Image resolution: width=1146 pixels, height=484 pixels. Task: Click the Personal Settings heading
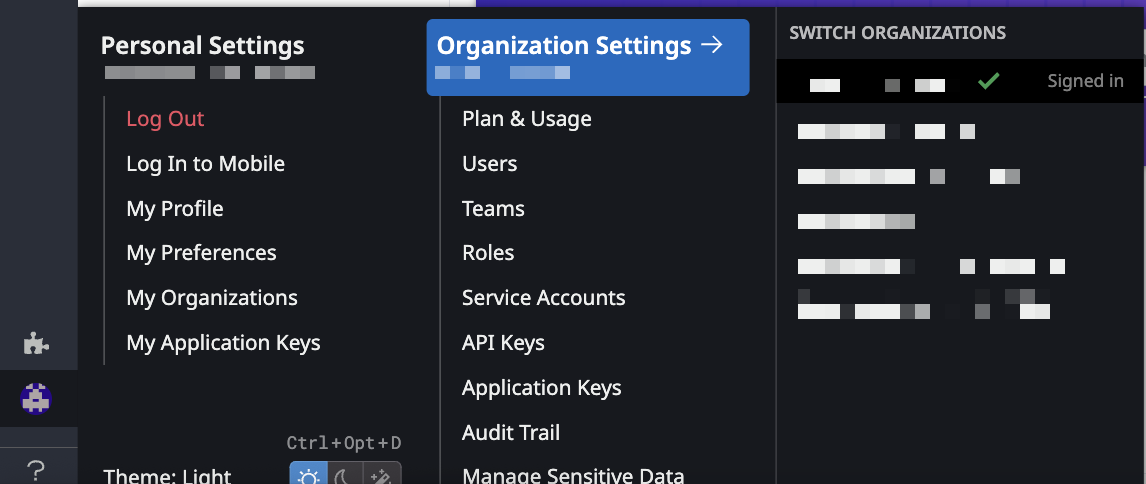[x=202, y=45]
